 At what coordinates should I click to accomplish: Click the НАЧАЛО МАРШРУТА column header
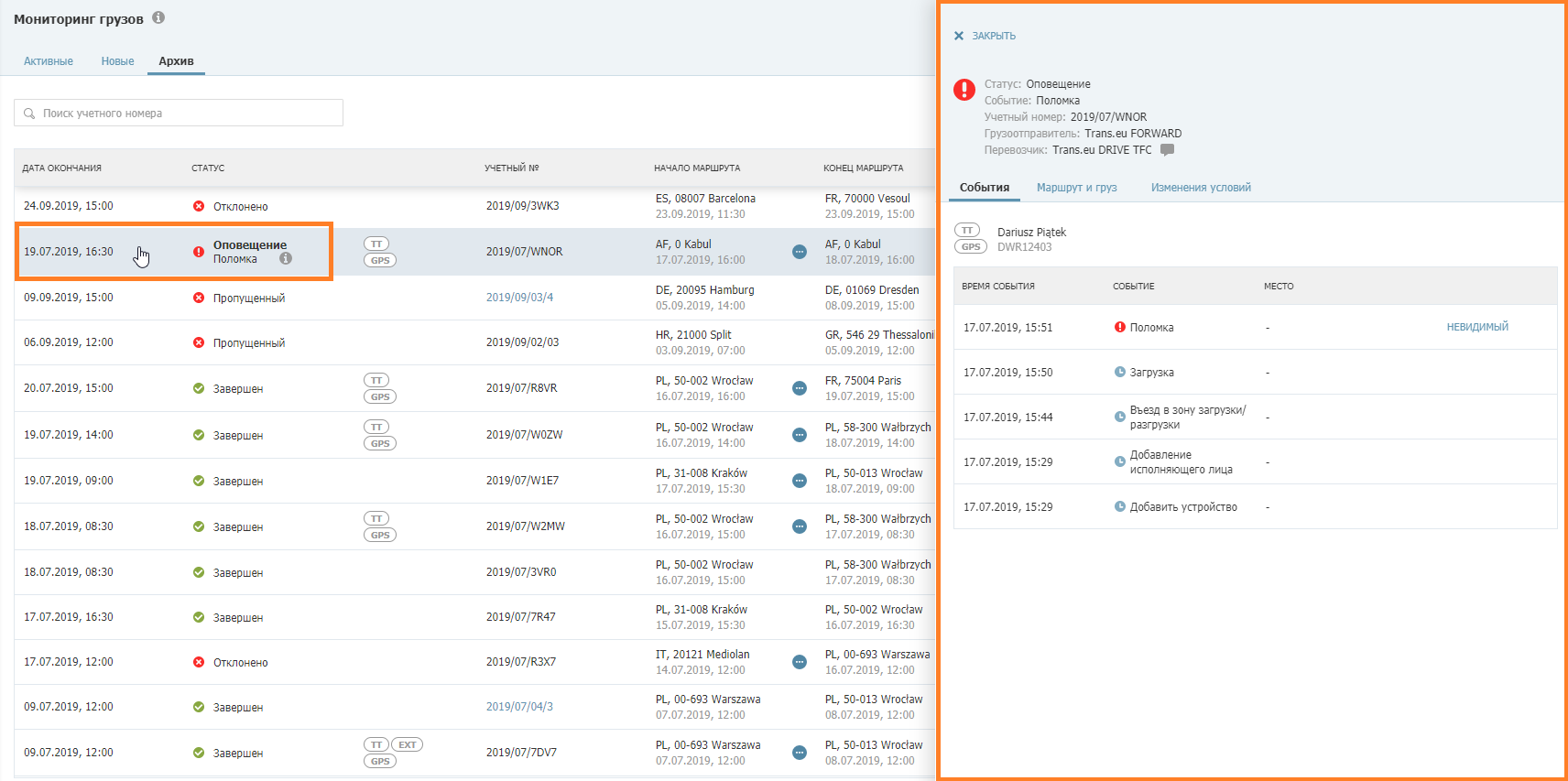click(x=697, y=168)
